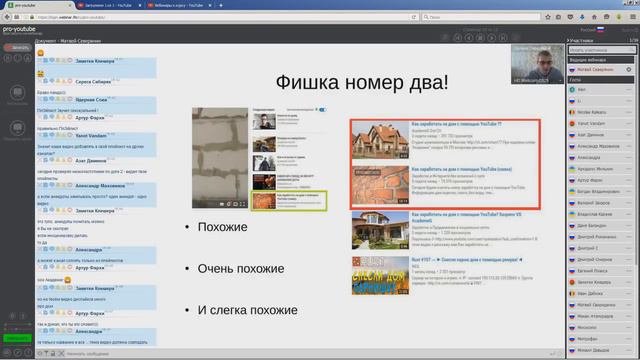Click the chat message input field
This screenshot has width=640, height=360.
pyautogui.click(x=306, y=353)
